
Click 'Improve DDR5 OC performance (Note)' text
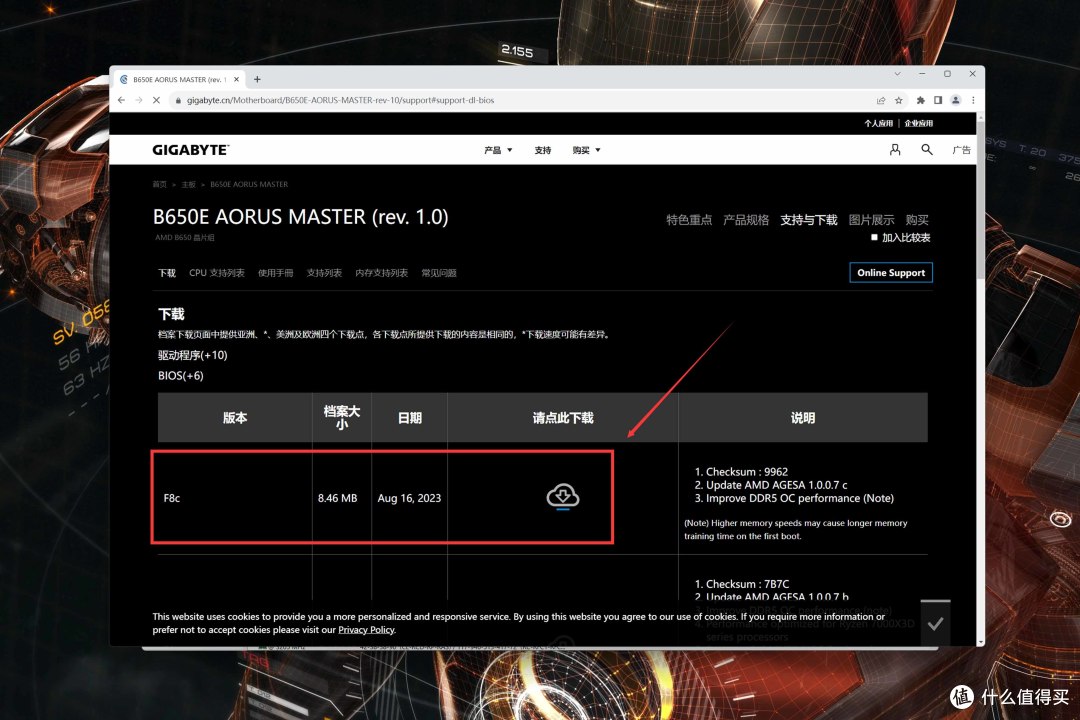pos(800,498)
